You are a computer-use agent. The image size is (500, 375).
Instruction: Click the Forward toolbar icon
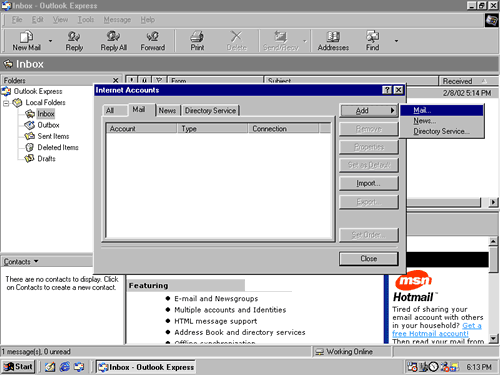(153, 41)
